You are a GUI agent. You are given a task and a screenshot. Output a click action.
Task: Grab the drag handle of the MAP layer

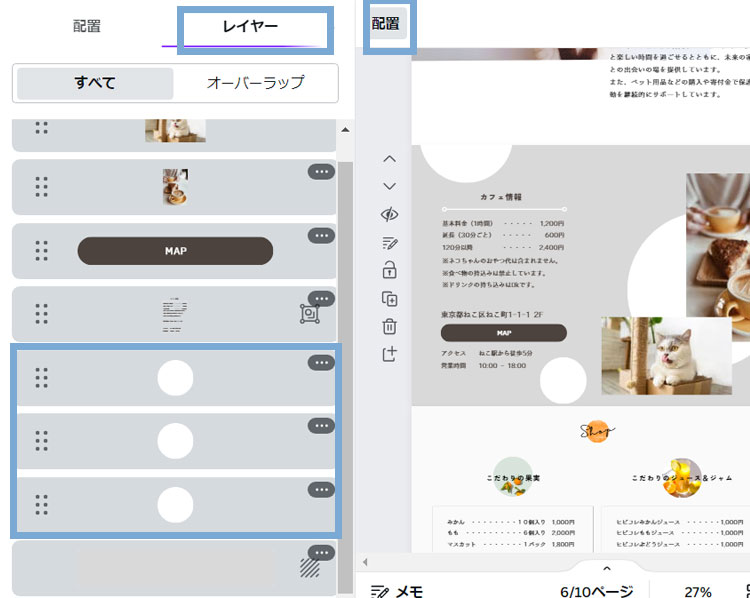(42, 251)
